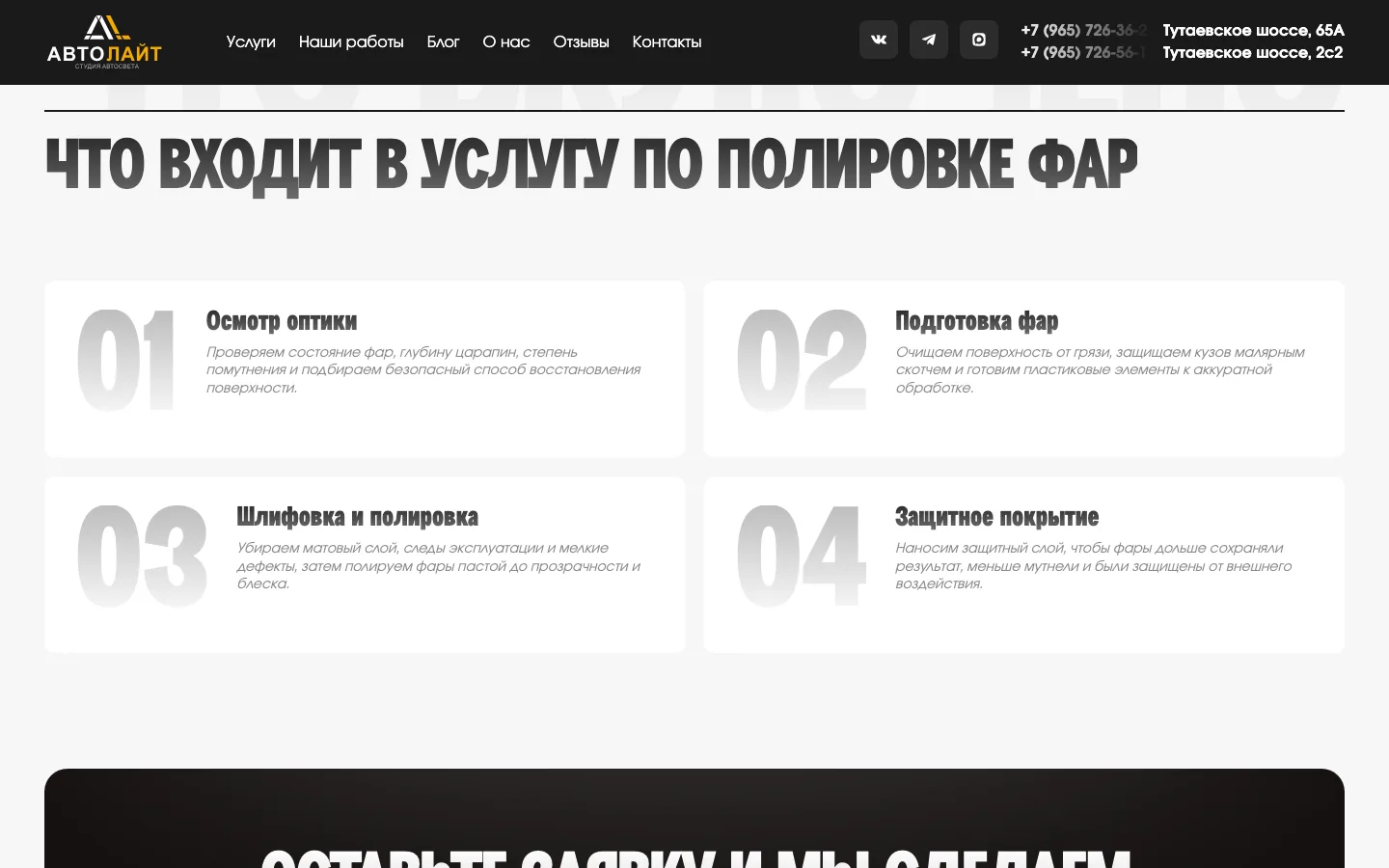Call phone number ending 726-36
Viewport: 1389px width, 868px height.
(x=1084, y=30)
